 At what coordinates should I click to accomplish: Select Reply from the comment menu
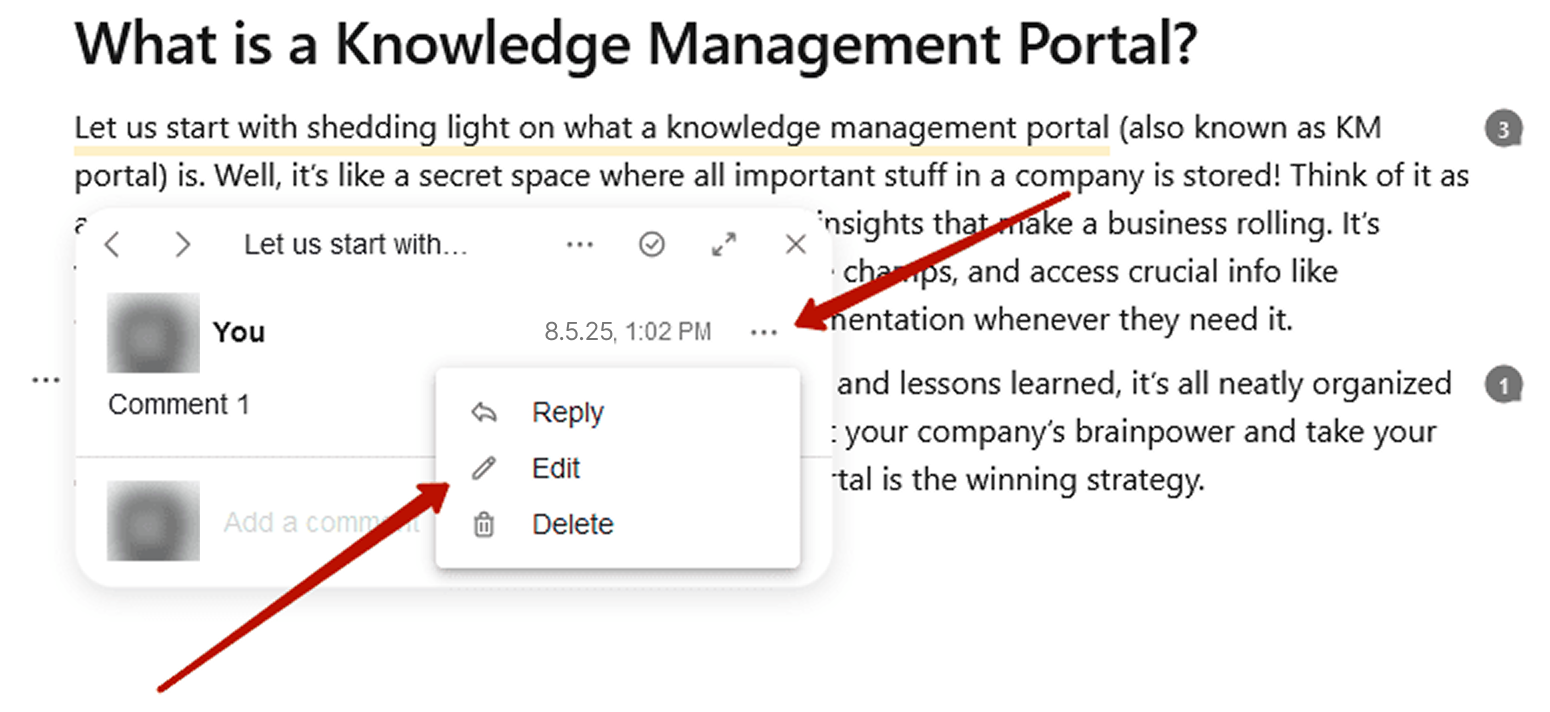567,413
